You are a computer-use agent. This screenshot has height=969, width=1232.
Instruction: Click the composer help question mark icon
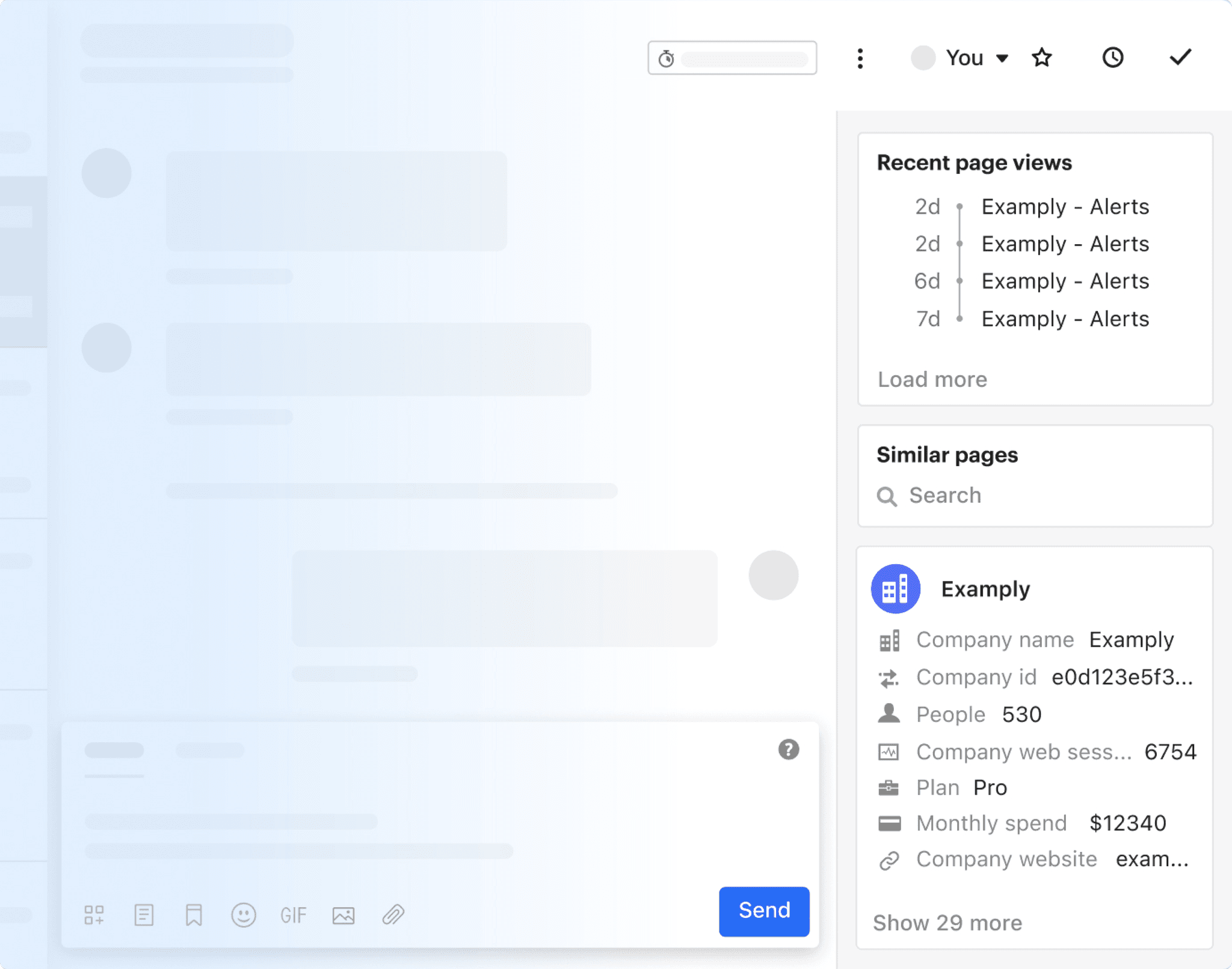pos(789,749)
